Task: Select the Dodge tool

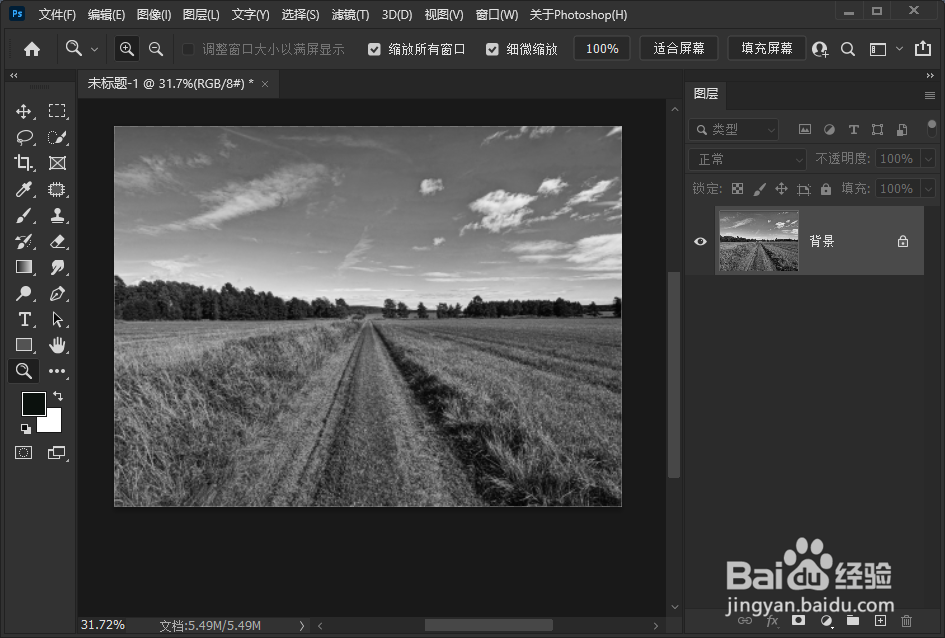Action: tap(24, 293)
